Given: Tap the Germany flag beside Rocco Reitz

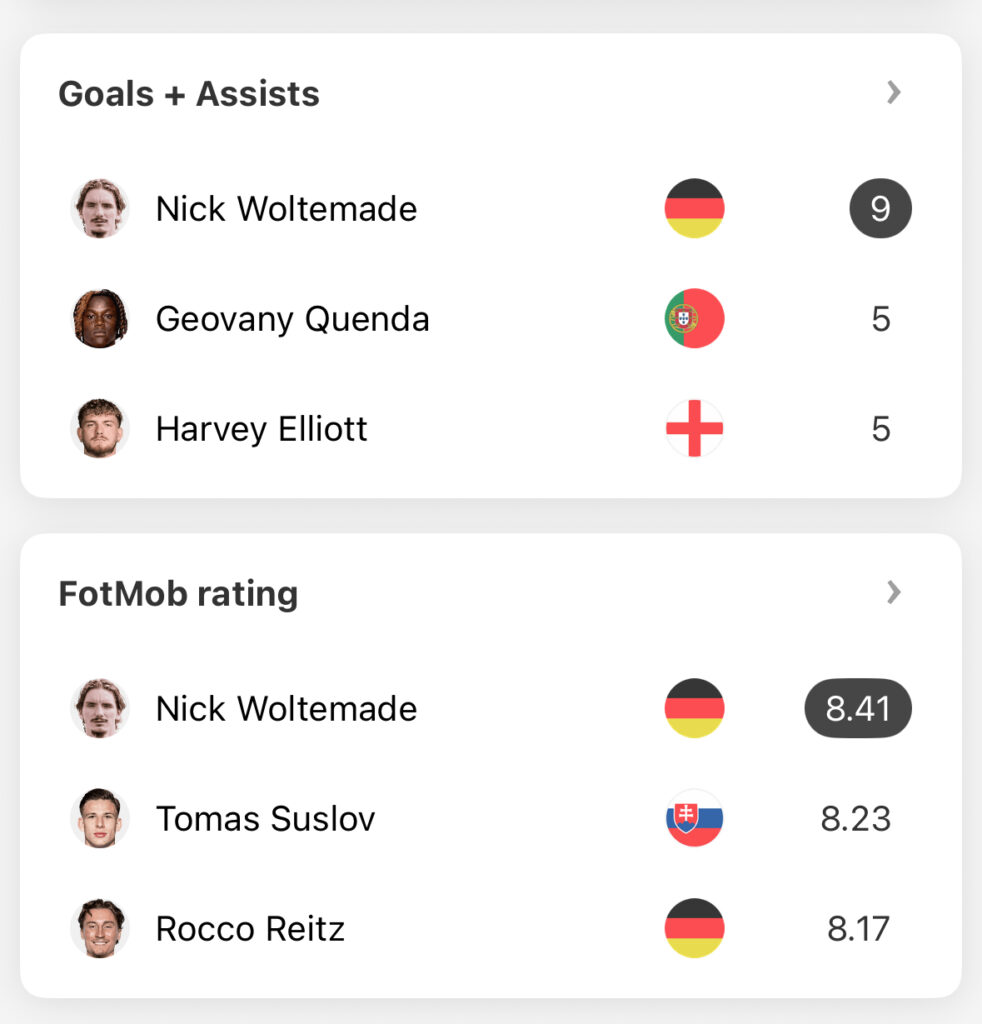Looking at the screenshot, I should point(694,928).
